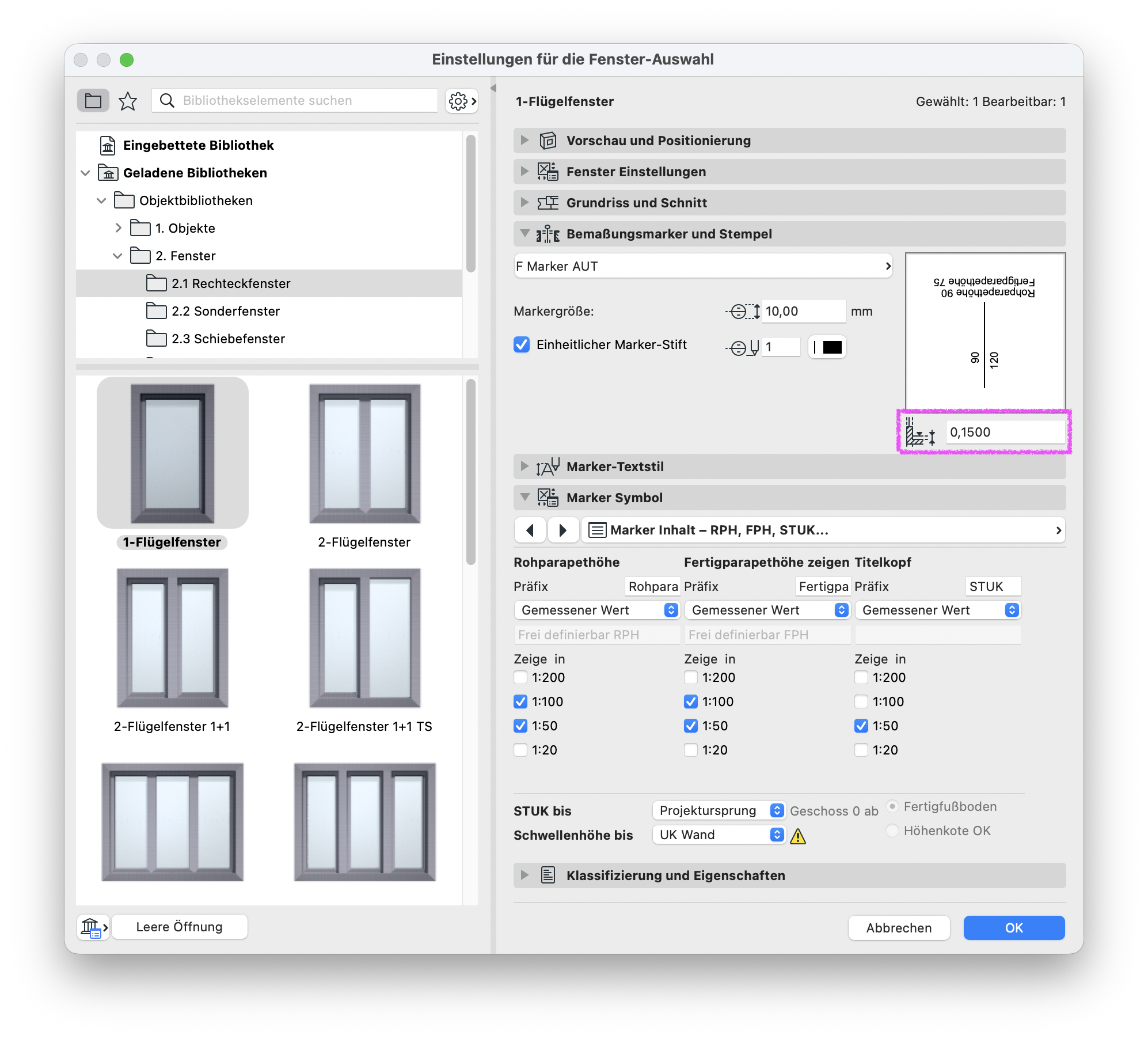Click Rohparapethöhe Präfix field Rohpara

653,586
